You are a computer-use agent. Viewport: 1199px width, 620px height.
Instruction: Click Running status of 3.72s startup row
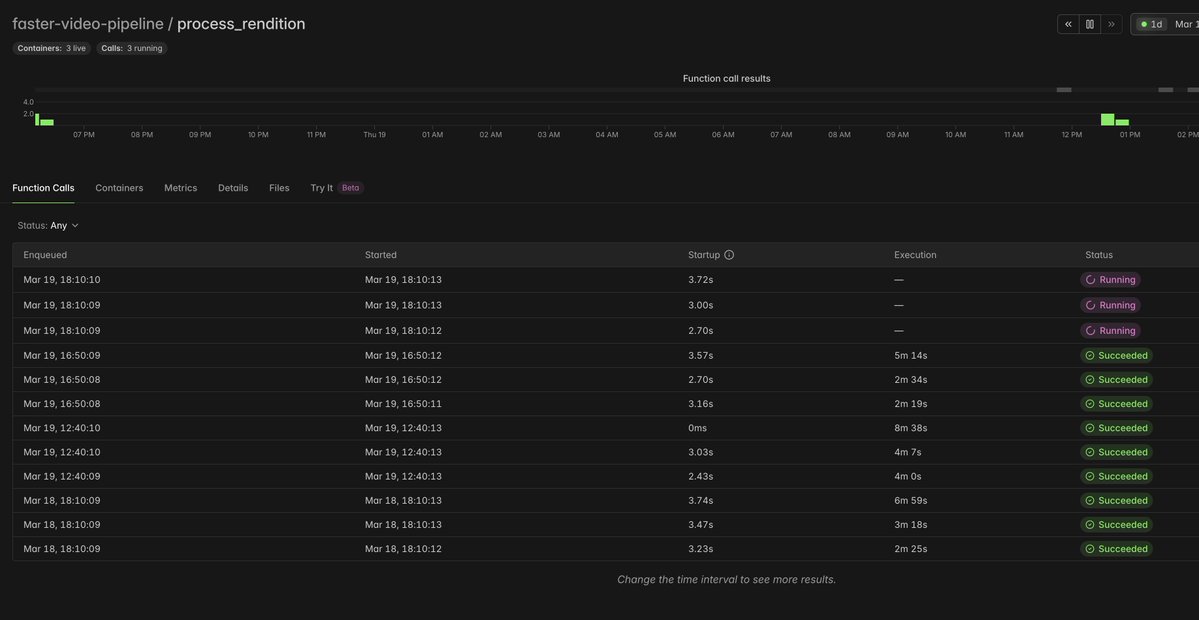point(1110,280)
